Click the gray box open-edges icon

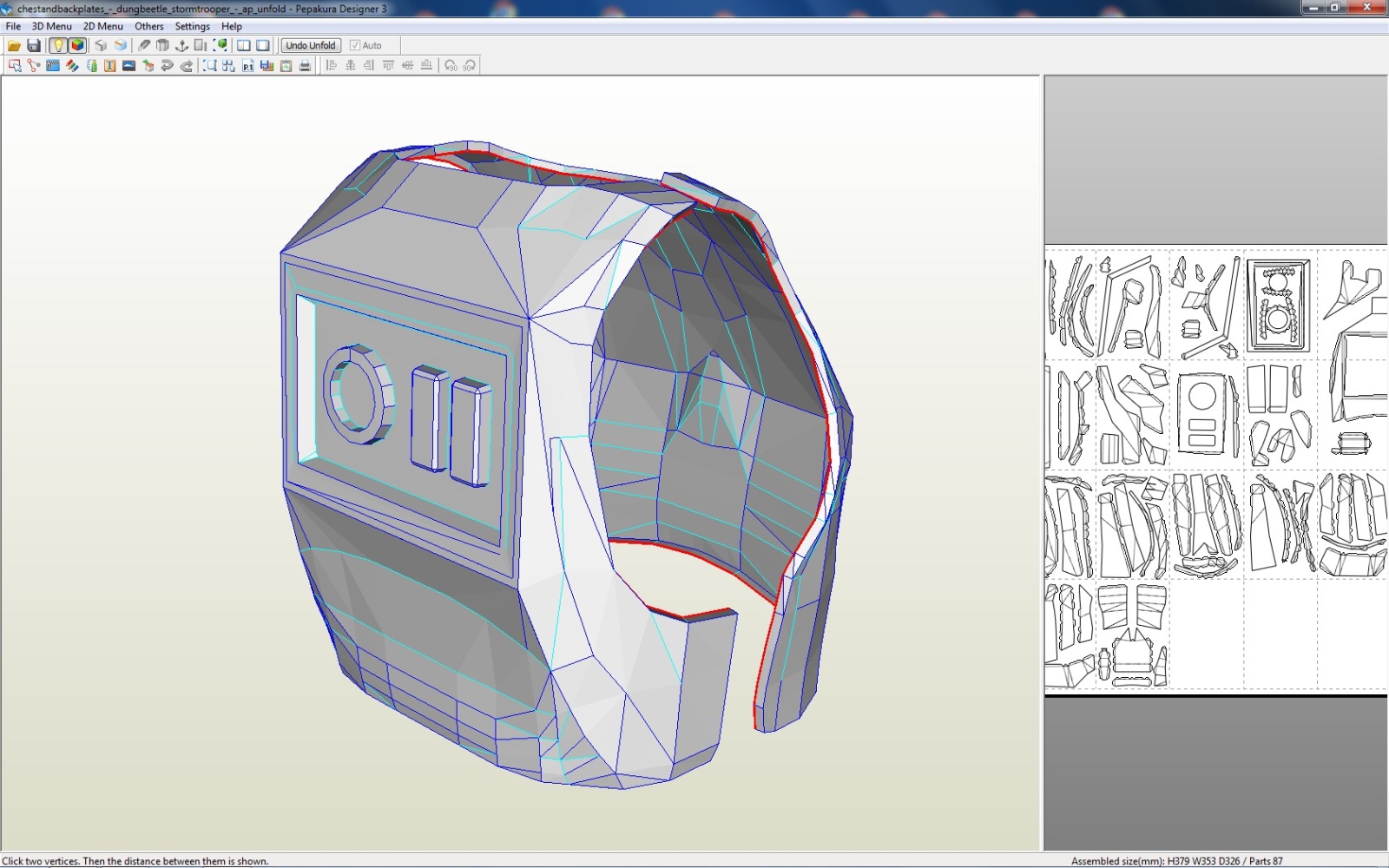point(162,45)
